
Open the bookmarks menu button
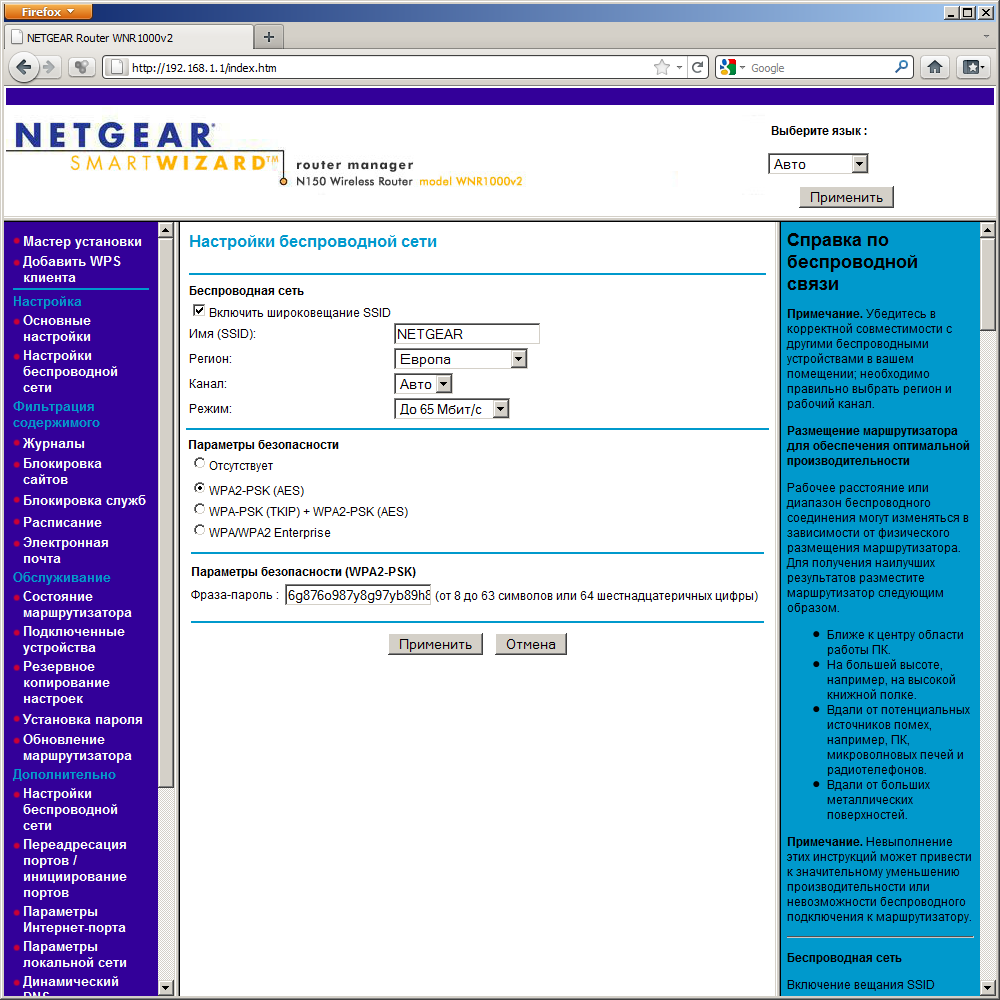(x=973, y=67)
